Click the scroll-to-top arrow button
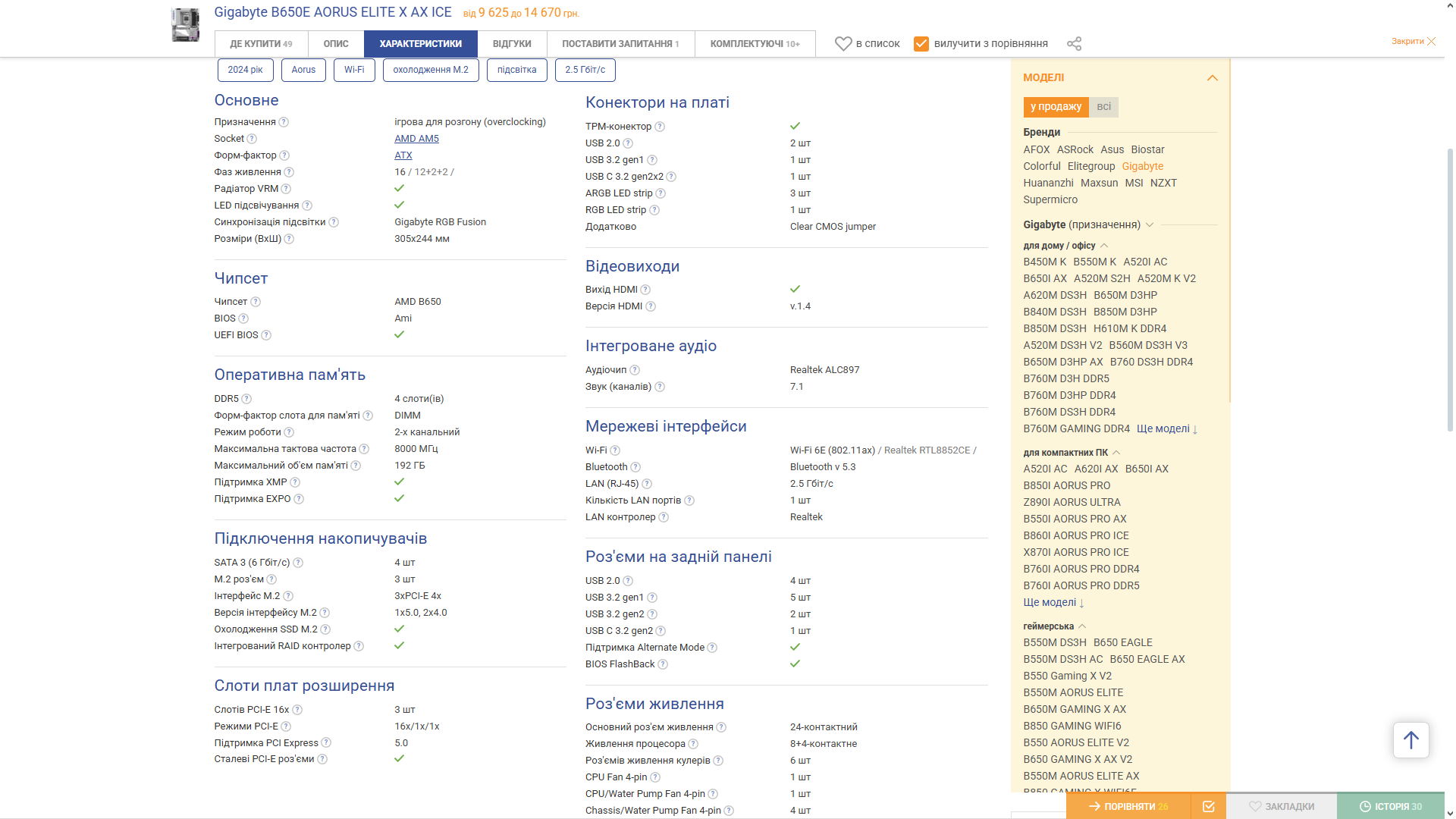This screenshot has height=819, width=1456. pyautogui.click(x=1410, y=739)
